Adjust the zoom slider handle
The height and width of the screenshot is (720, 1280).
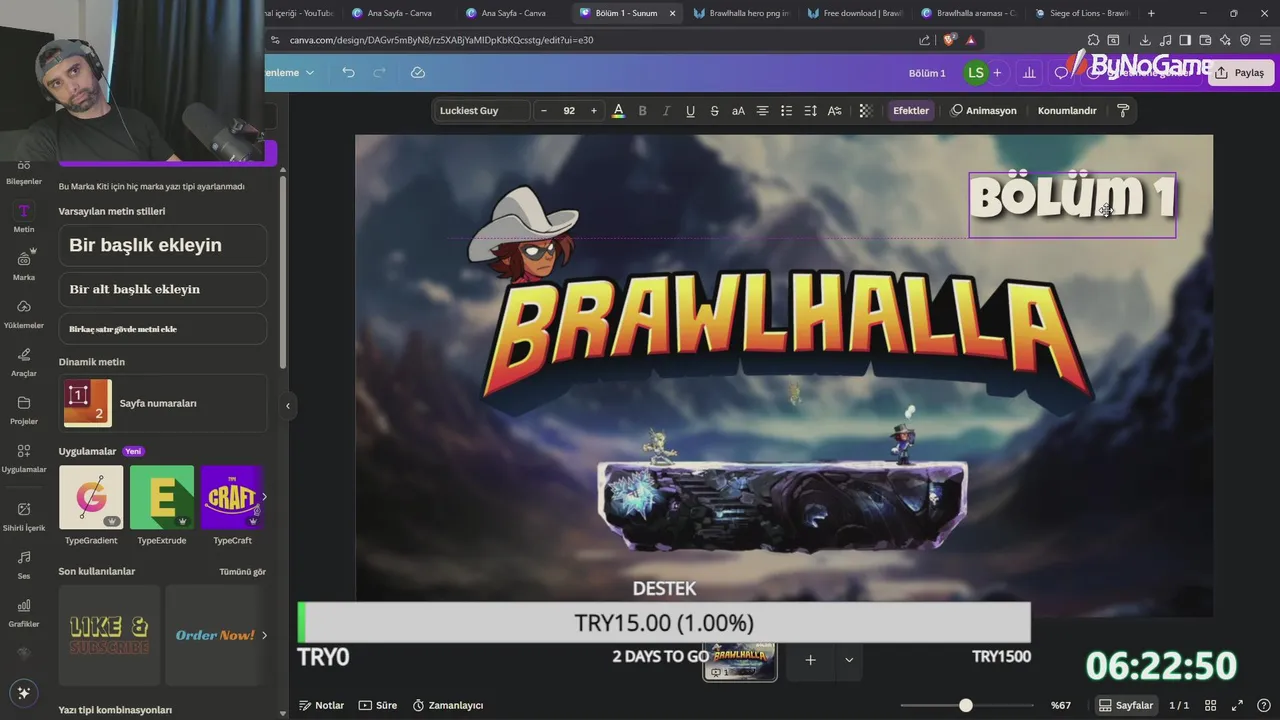[x=965, y=705]
